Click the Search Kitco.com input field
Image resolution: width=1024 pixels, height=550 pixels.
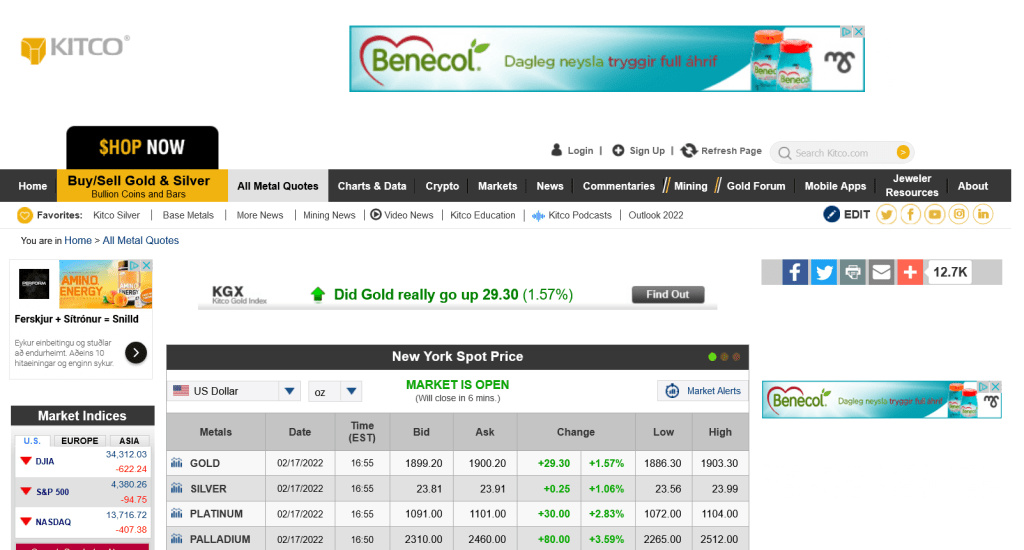click(x=840, y=153)
